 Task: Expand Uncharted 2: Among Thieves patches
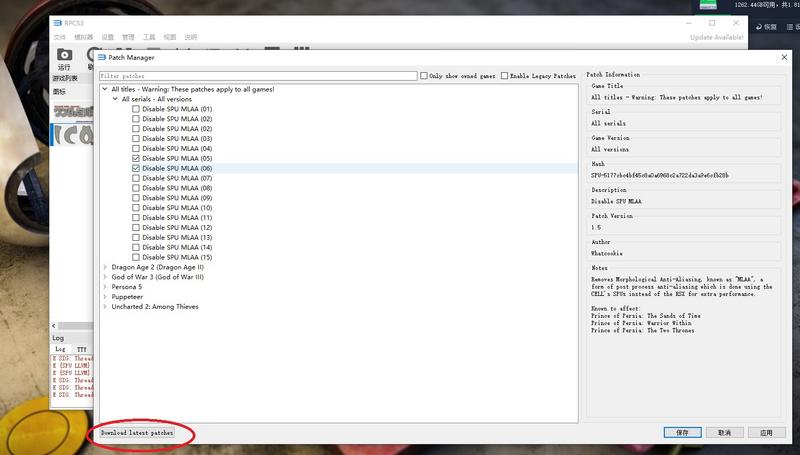(105, 307)
